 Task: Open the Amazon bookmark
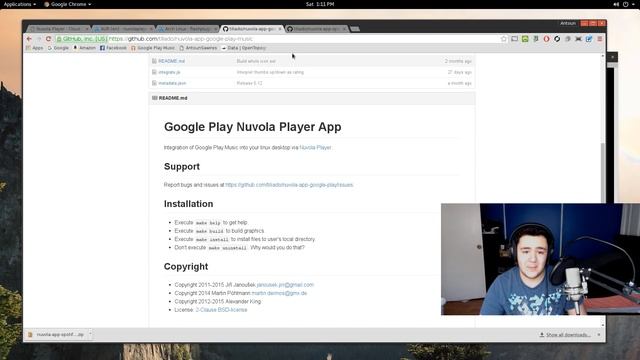[84, 48]
